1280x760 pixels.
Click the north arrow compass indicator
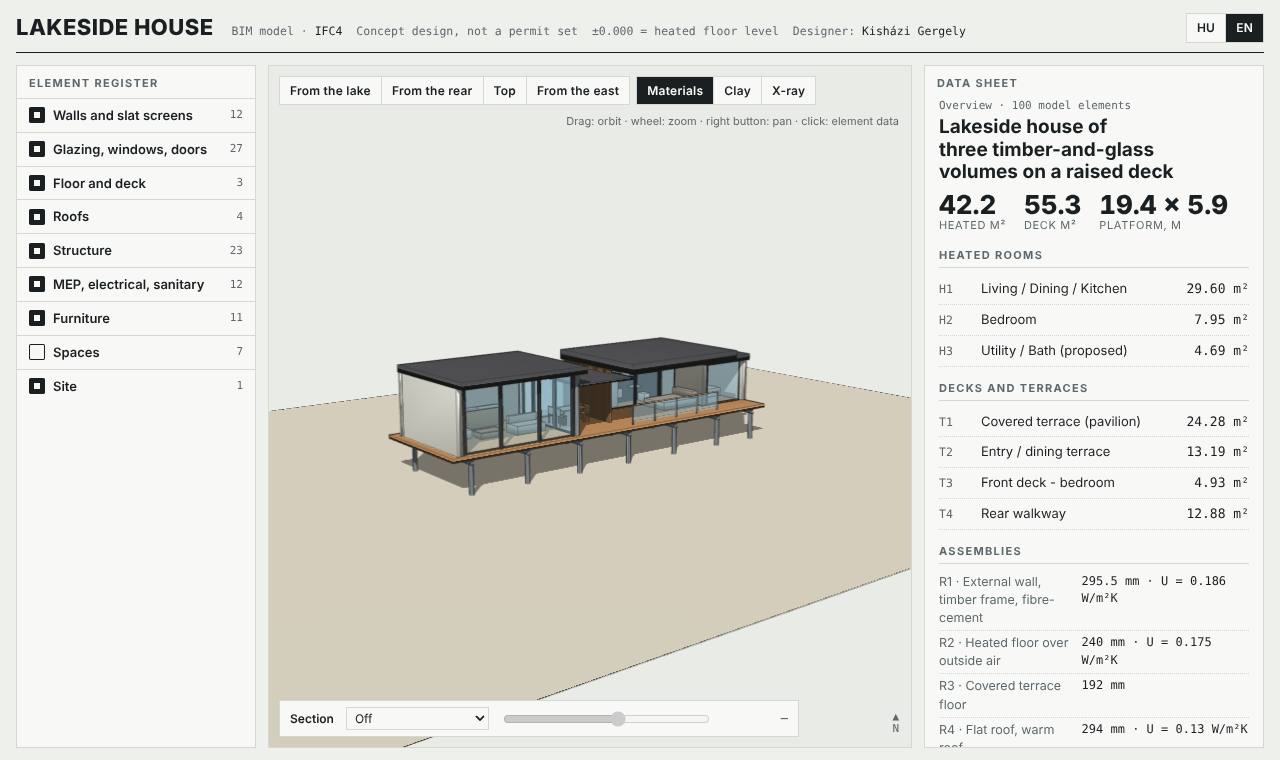coord(895,723)
